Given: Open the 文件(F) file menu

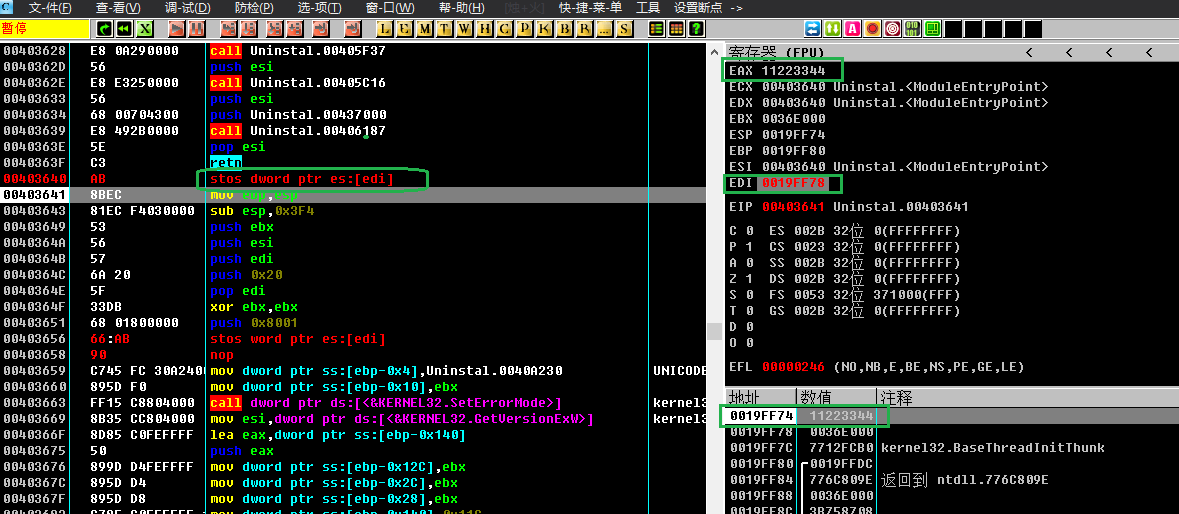Looking at the screenshot, I should (x=50, y=8).
